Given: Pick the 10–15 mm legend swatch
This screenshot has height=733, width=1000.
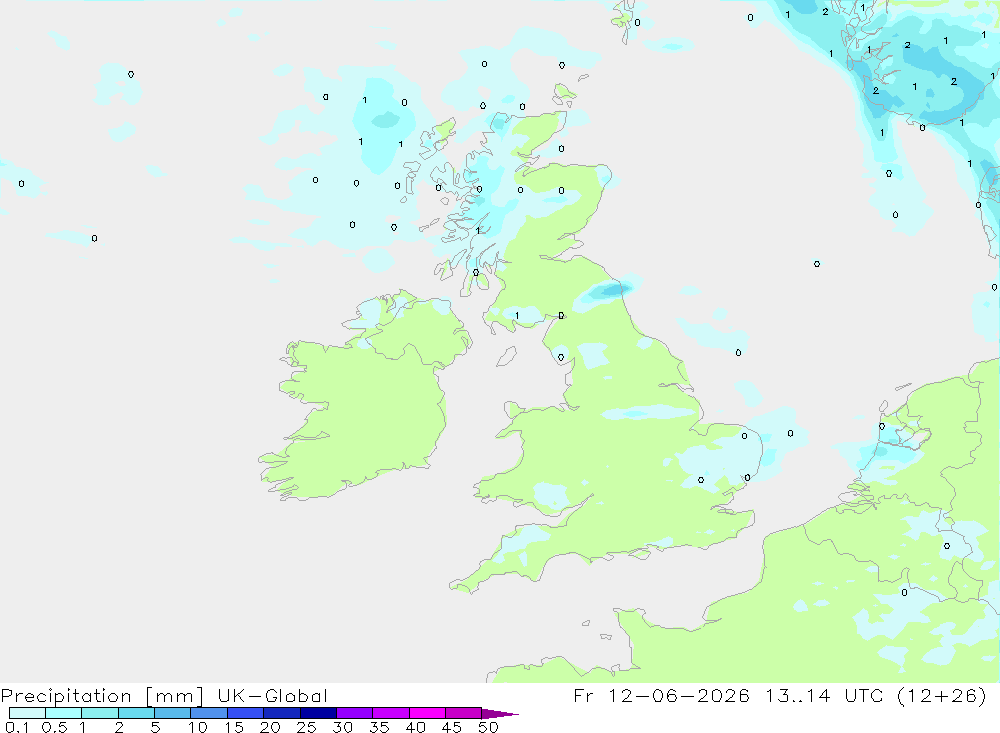Looking at the screenshot, I should click(x=209, y=713).
